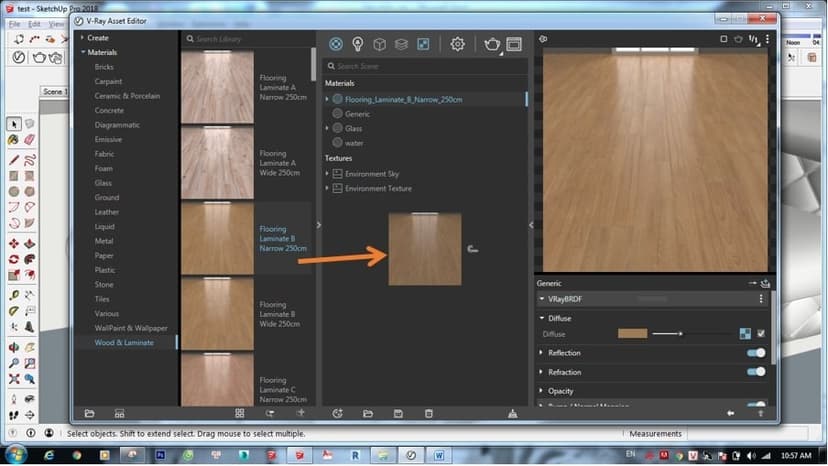The height and width of the screenshot is (466, 828).
Task: Select the SketchUp Tape Measure tool
Action: 14,295
